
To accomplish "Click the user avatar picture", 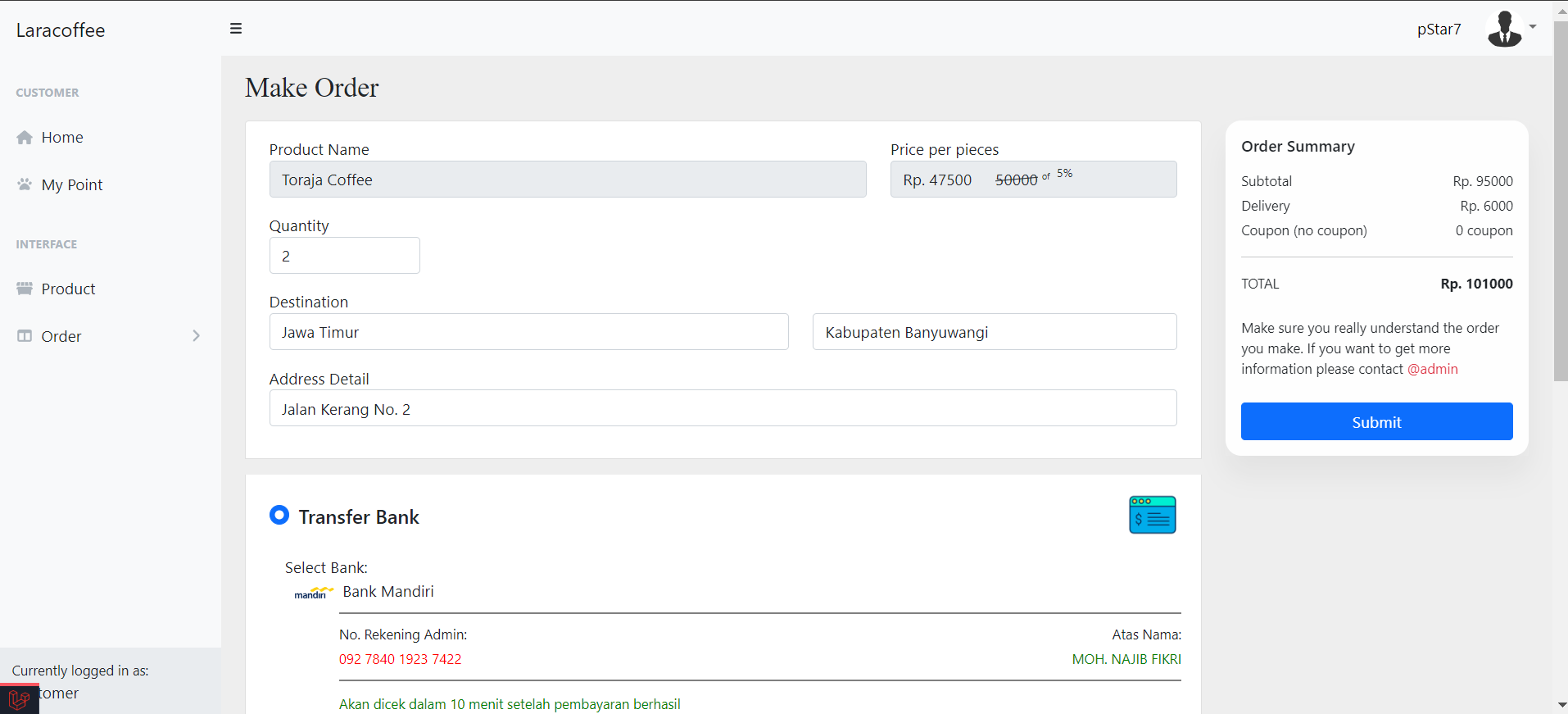I will pos(1504,30).
